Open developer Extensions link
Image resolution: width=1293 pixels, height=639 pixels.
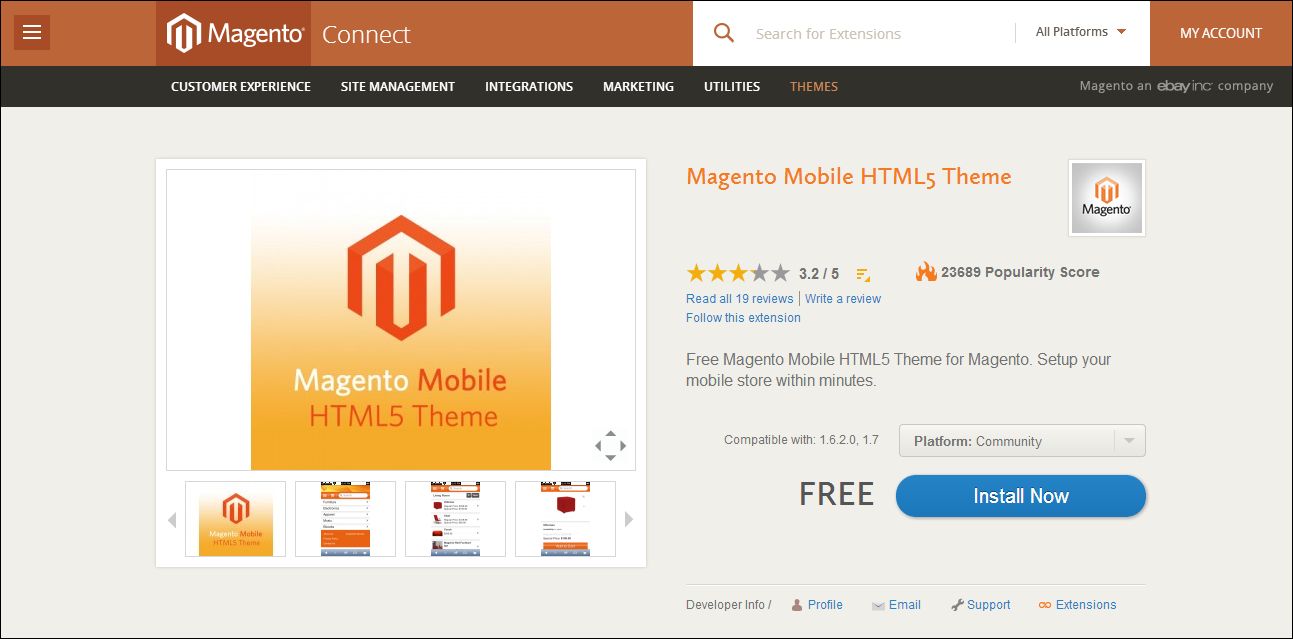click(x=1086, y=605)
